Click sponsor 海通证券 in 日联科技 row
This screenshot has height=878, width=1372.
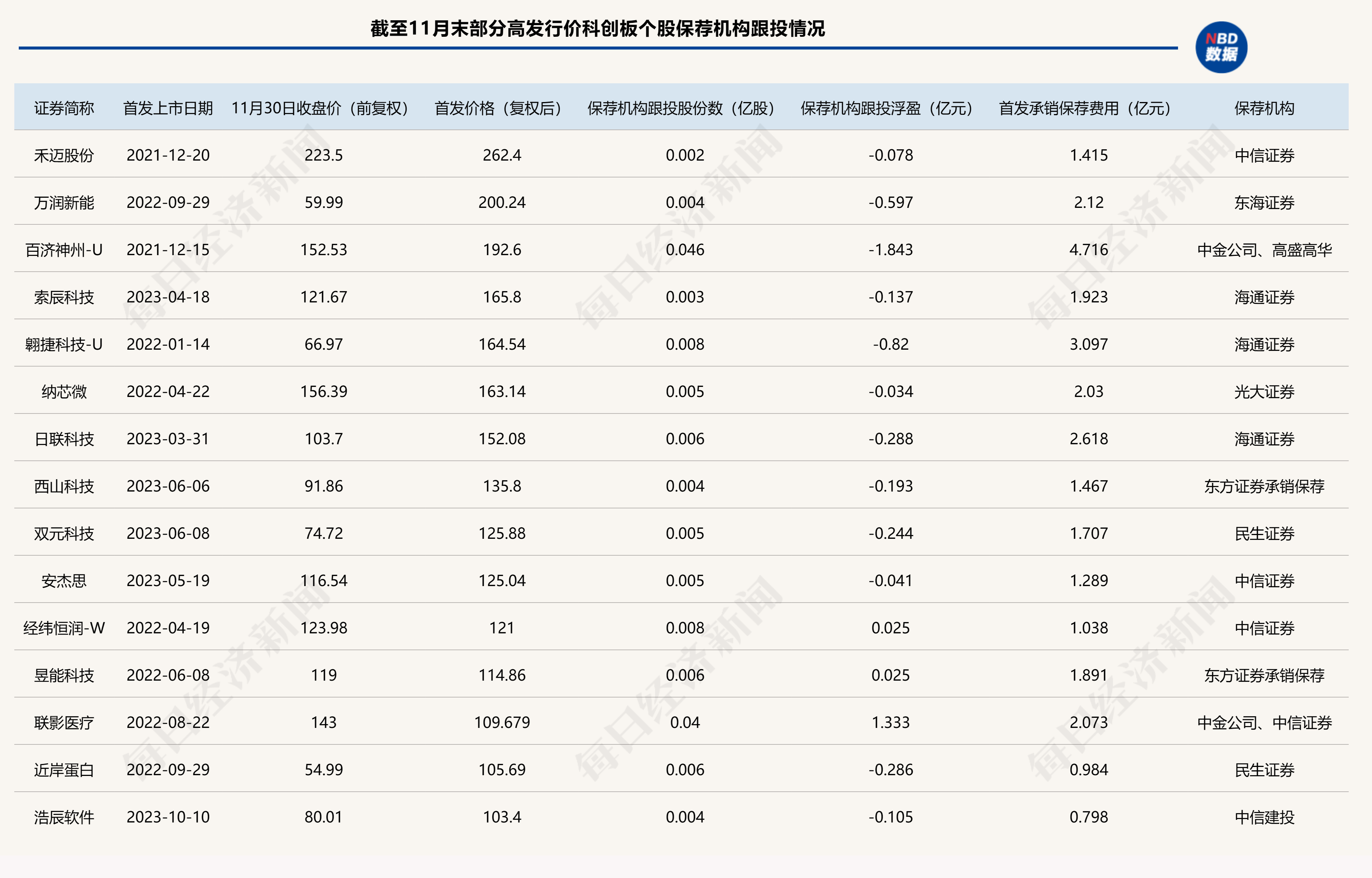click(1264, 439)
